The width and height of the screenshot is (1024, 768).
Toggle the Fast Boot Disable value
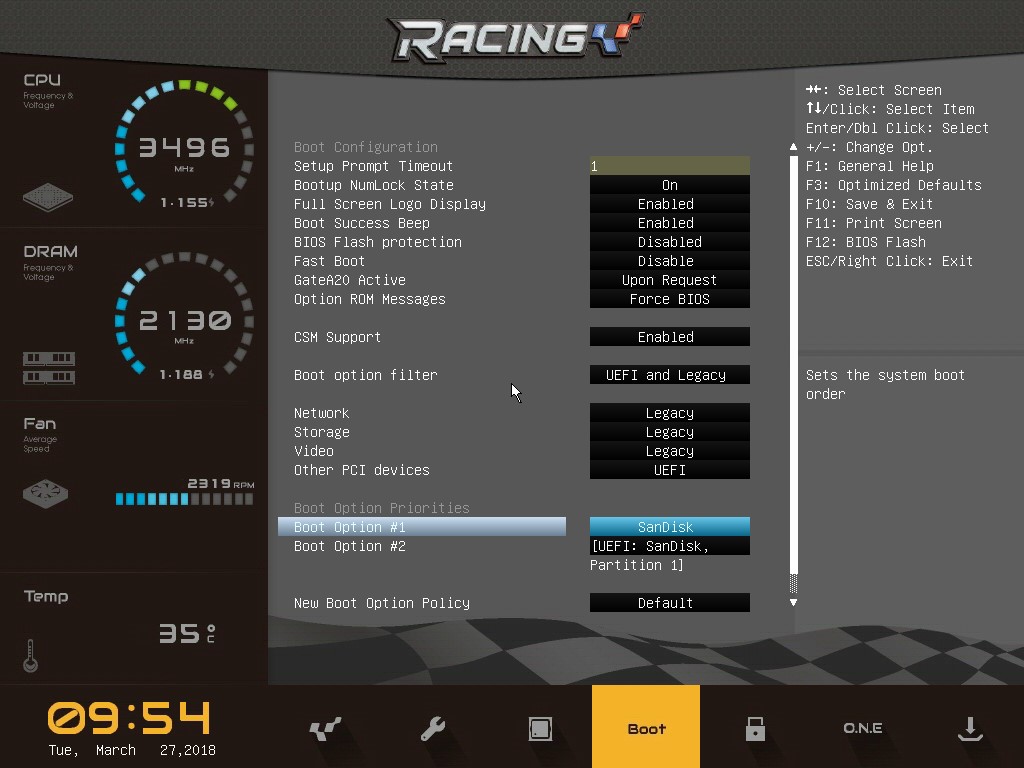[669, 261]
